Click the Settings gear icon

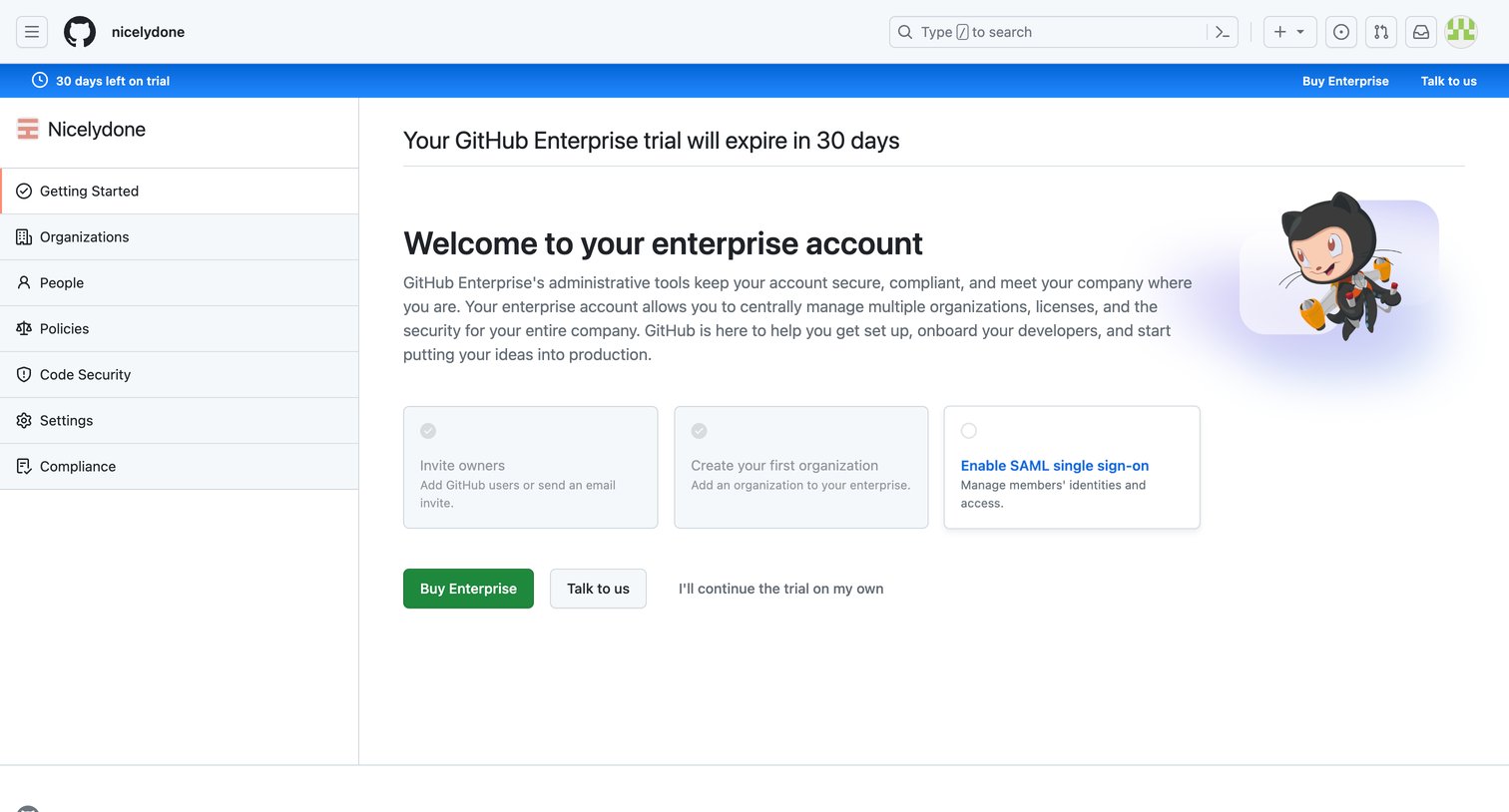click(x=24, y=420)
